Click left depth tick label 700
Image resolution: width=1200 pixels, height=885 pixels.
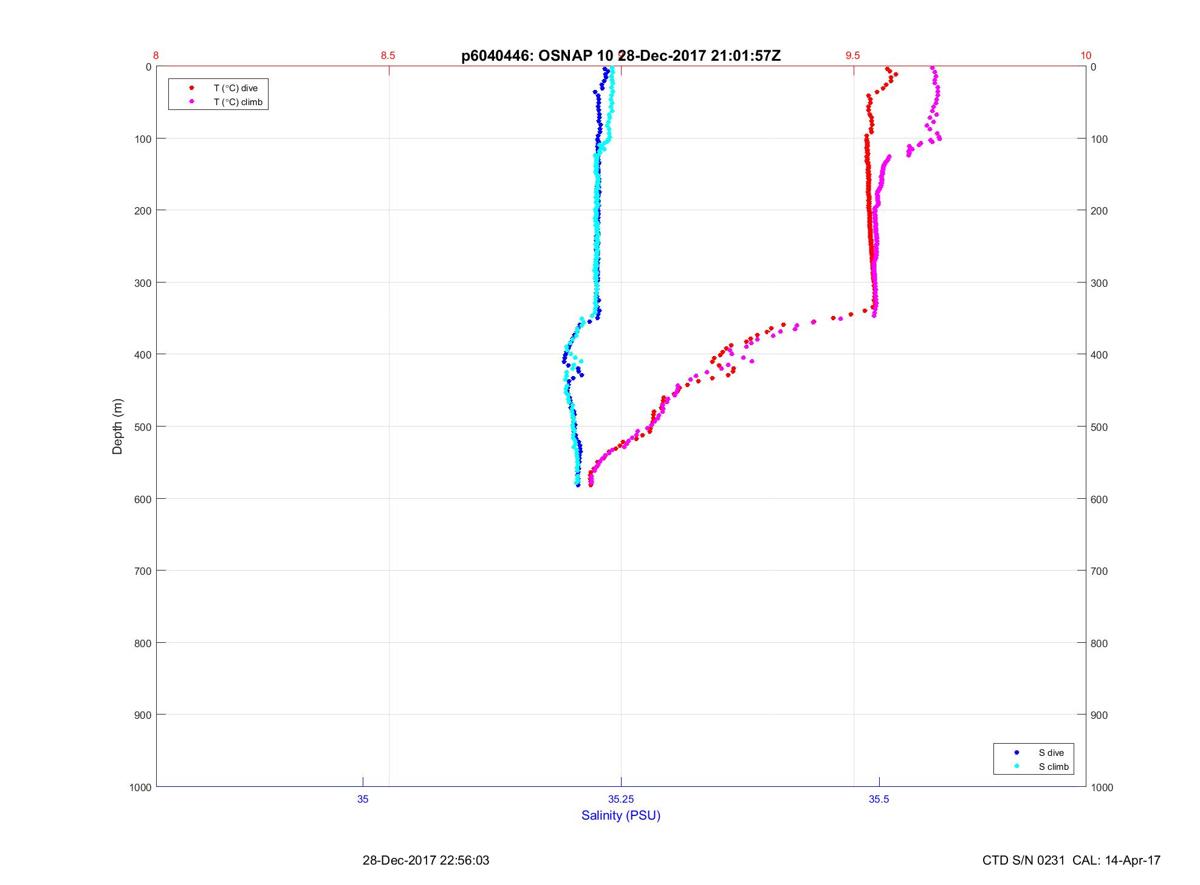tap(142, 571)
